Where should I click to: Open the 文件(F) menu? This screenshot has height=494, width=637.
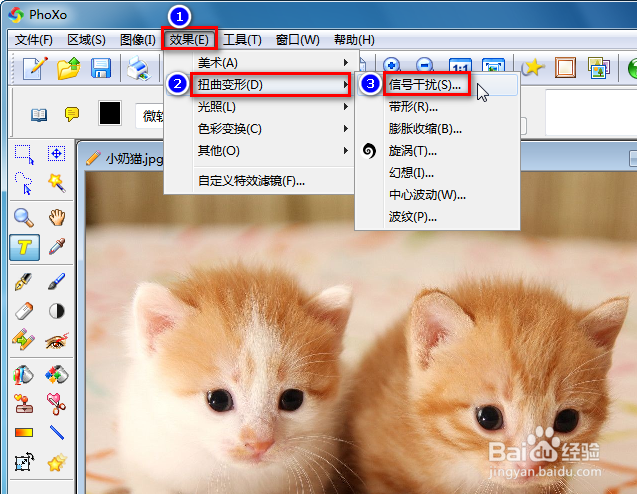click(34, 40)
